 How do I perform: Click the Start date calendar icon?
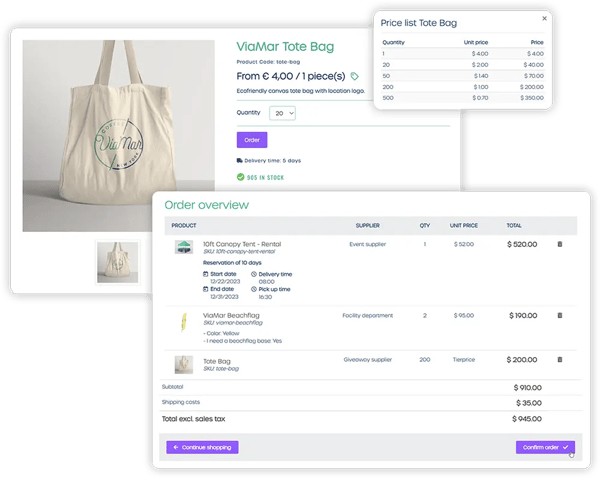pos(205,274)
